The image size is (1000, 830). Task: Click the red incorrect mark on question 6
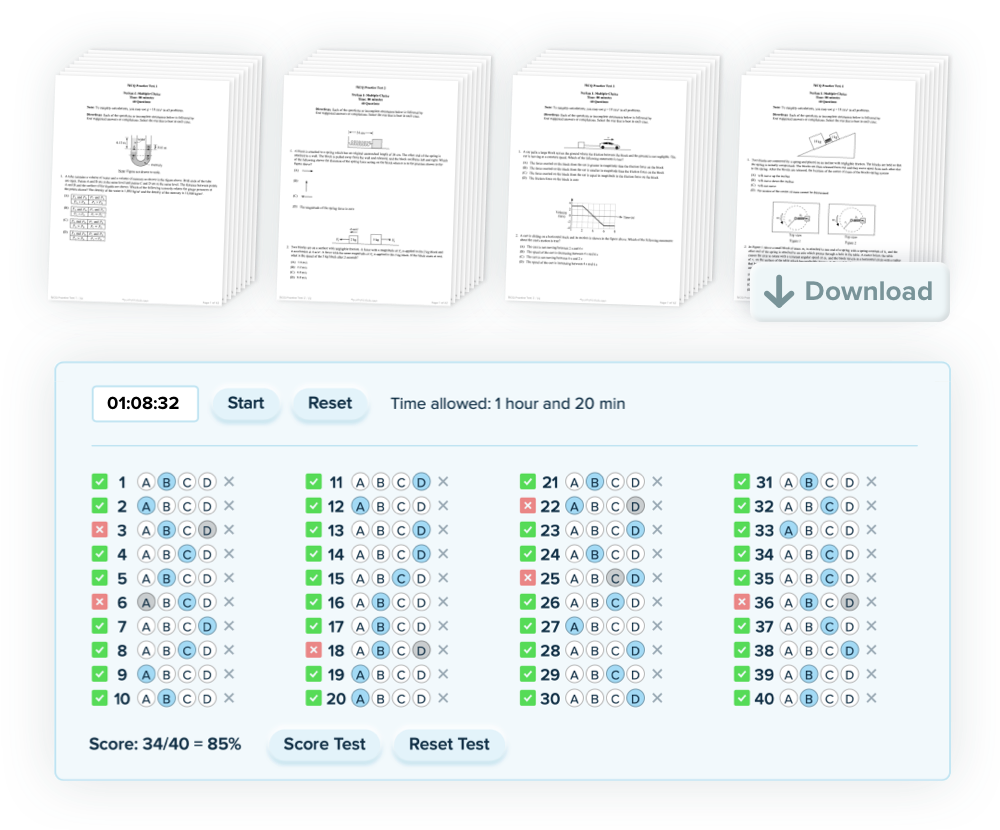[99, 602]
